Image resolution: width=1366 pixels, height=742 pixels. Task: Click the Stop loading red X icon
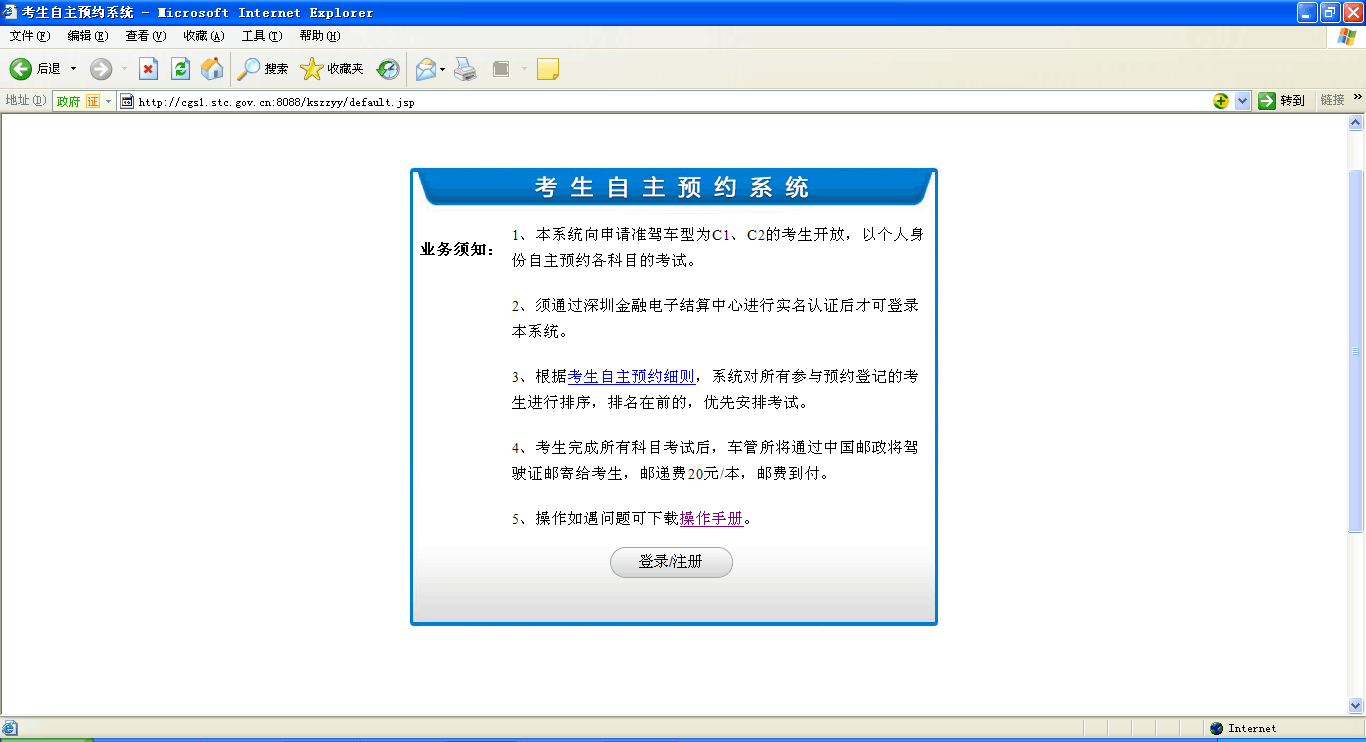pyautogui.click(x=148, y=69)
